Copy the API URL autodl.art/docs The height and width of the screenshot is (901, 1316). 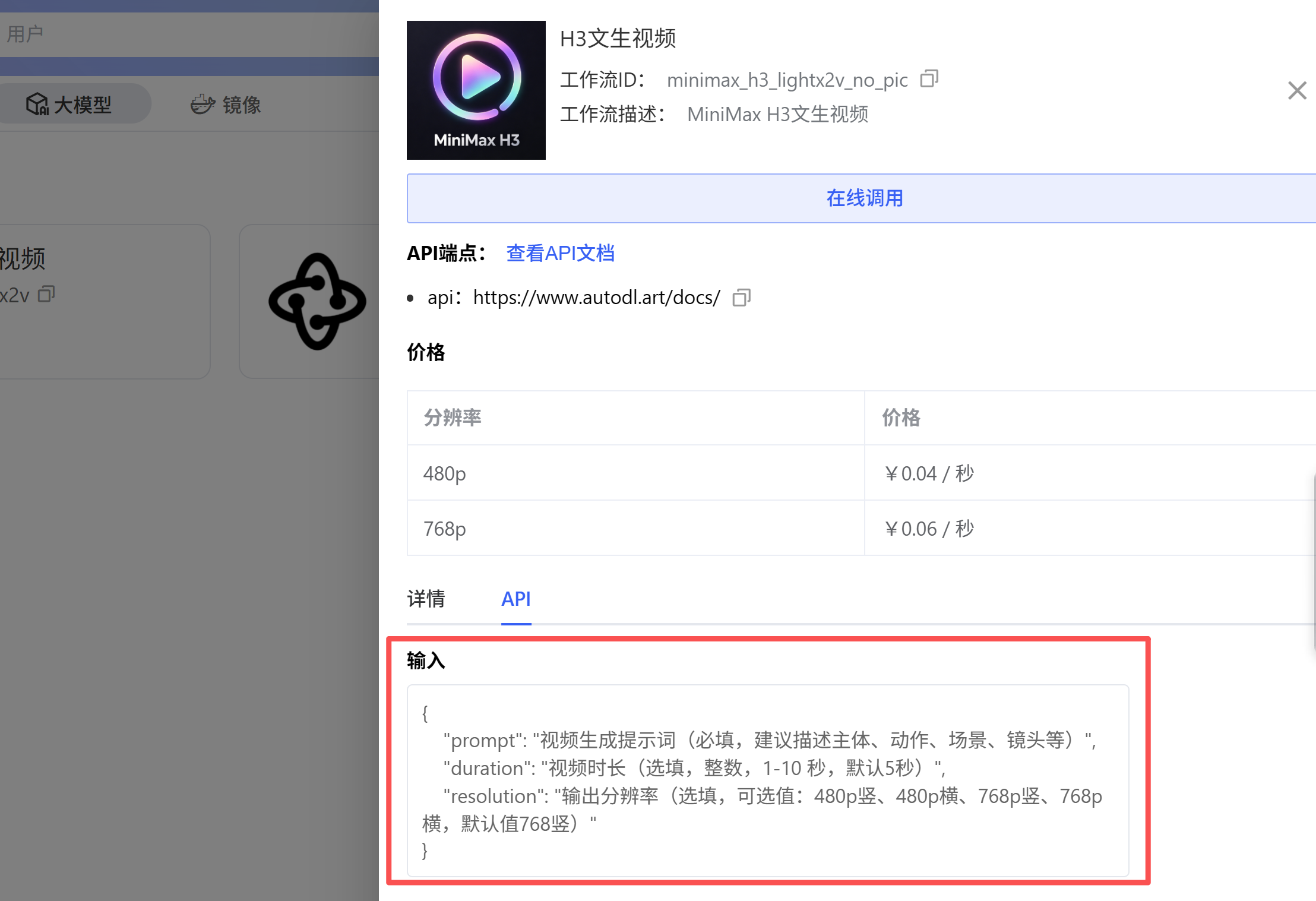pyautogui.click(x=742, y=297)
